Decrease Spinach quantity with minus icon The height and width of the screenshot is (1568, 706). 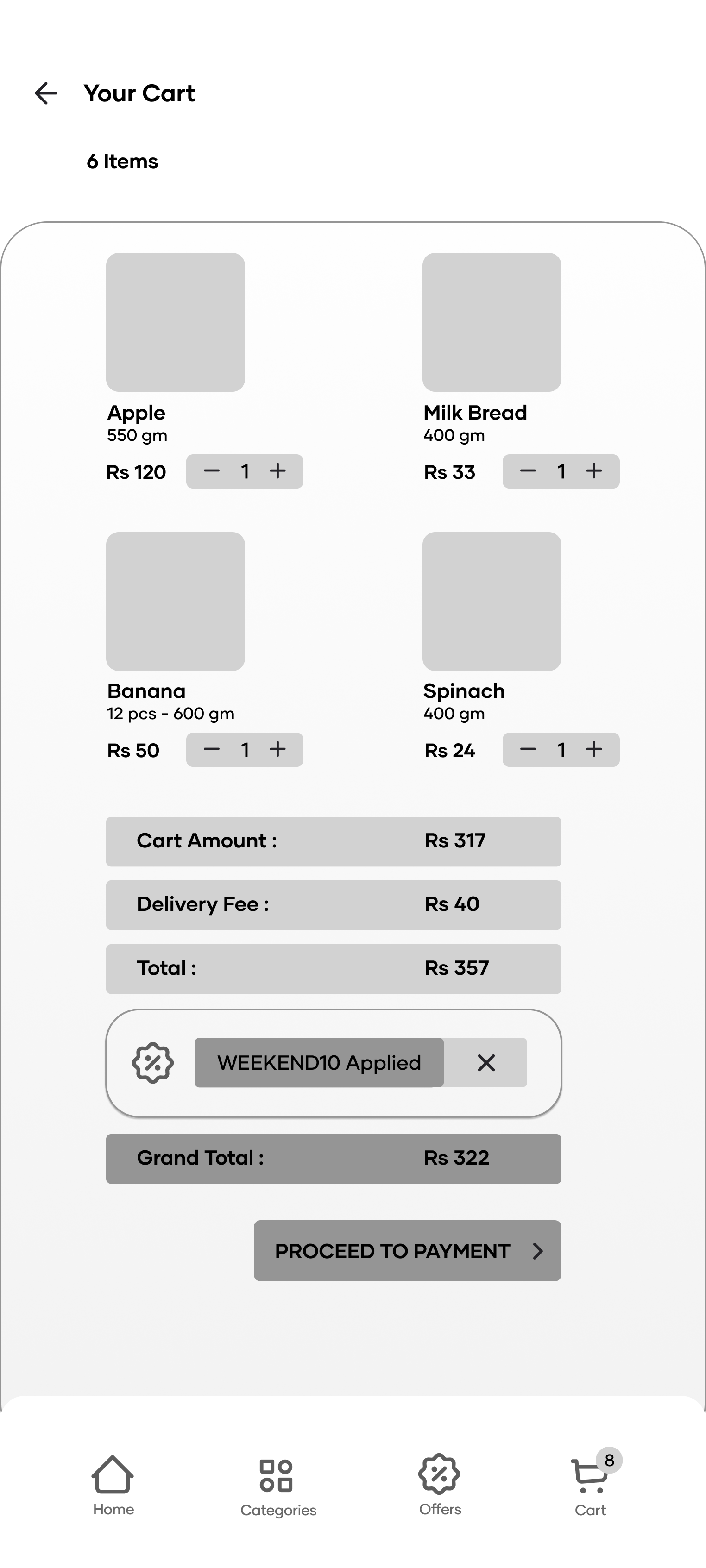[528, 749]
